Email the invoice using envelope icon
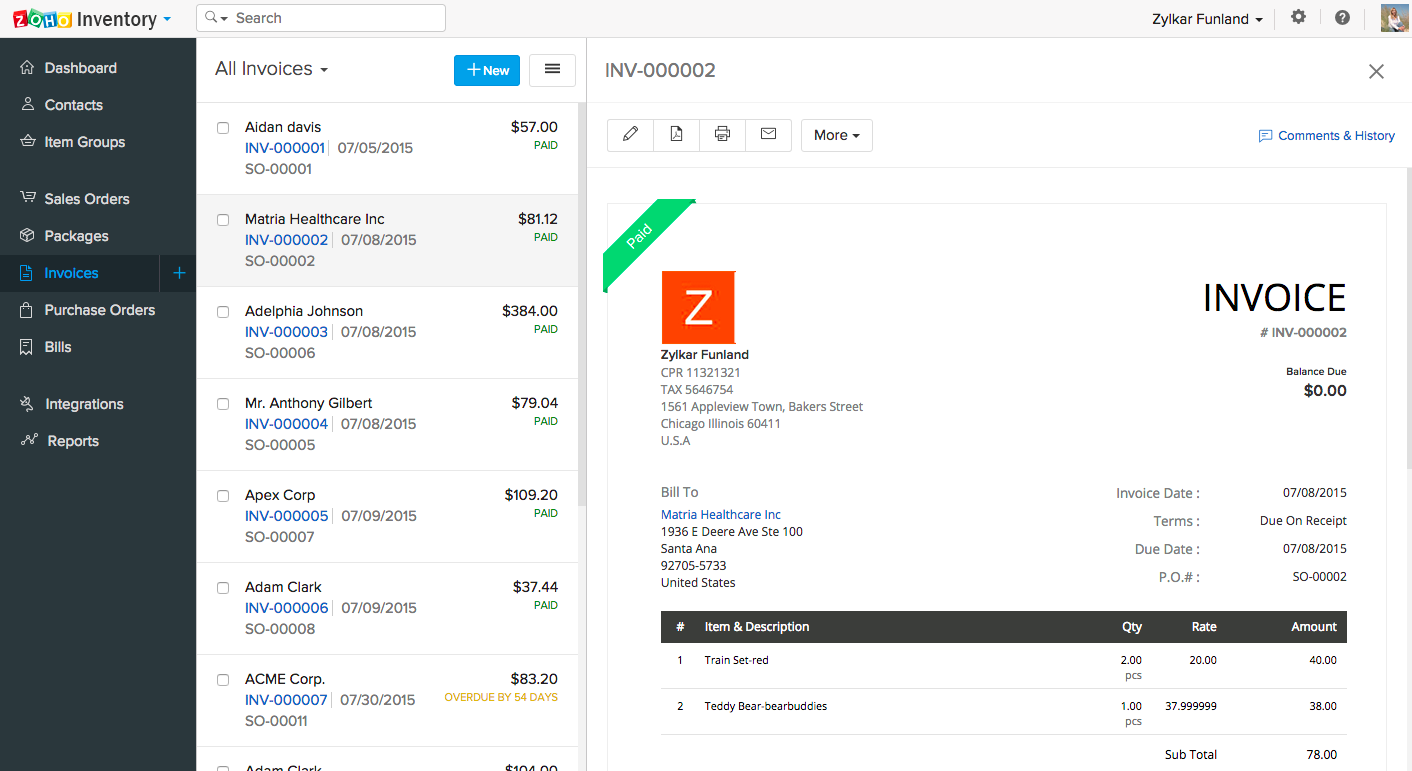1412x771 pixels. click(x=768, y=135)
